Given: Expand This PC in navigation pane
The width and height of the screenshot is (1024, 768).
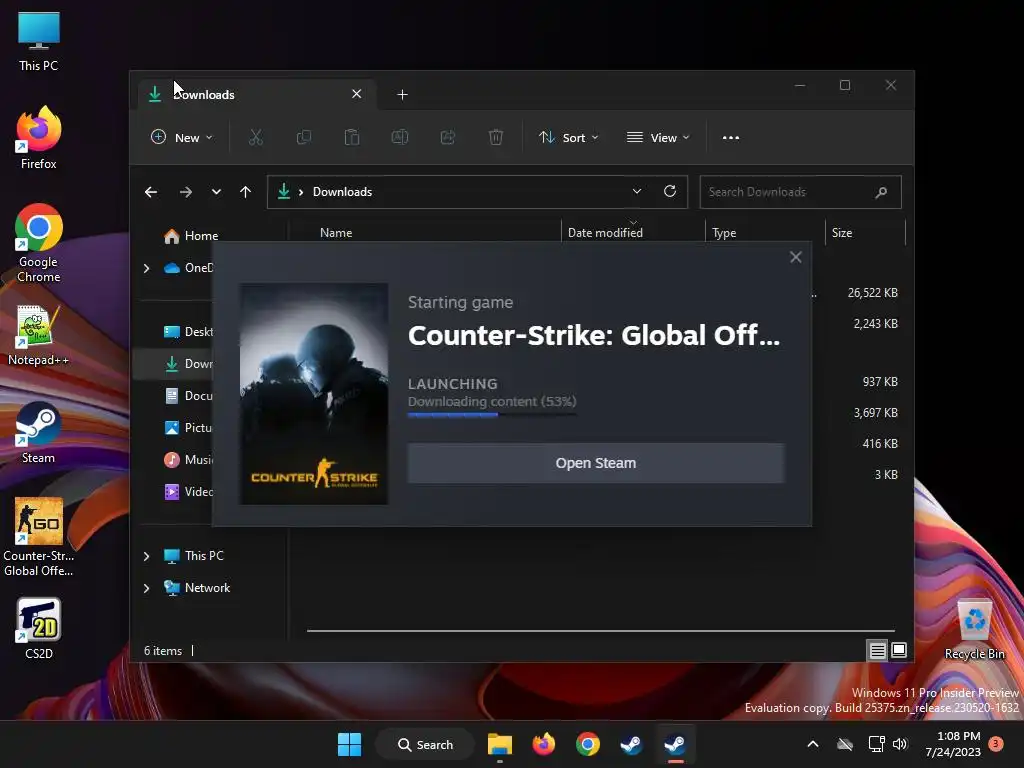Looking at the screenshot, I should pyautogui.click(x=146, y=556).
